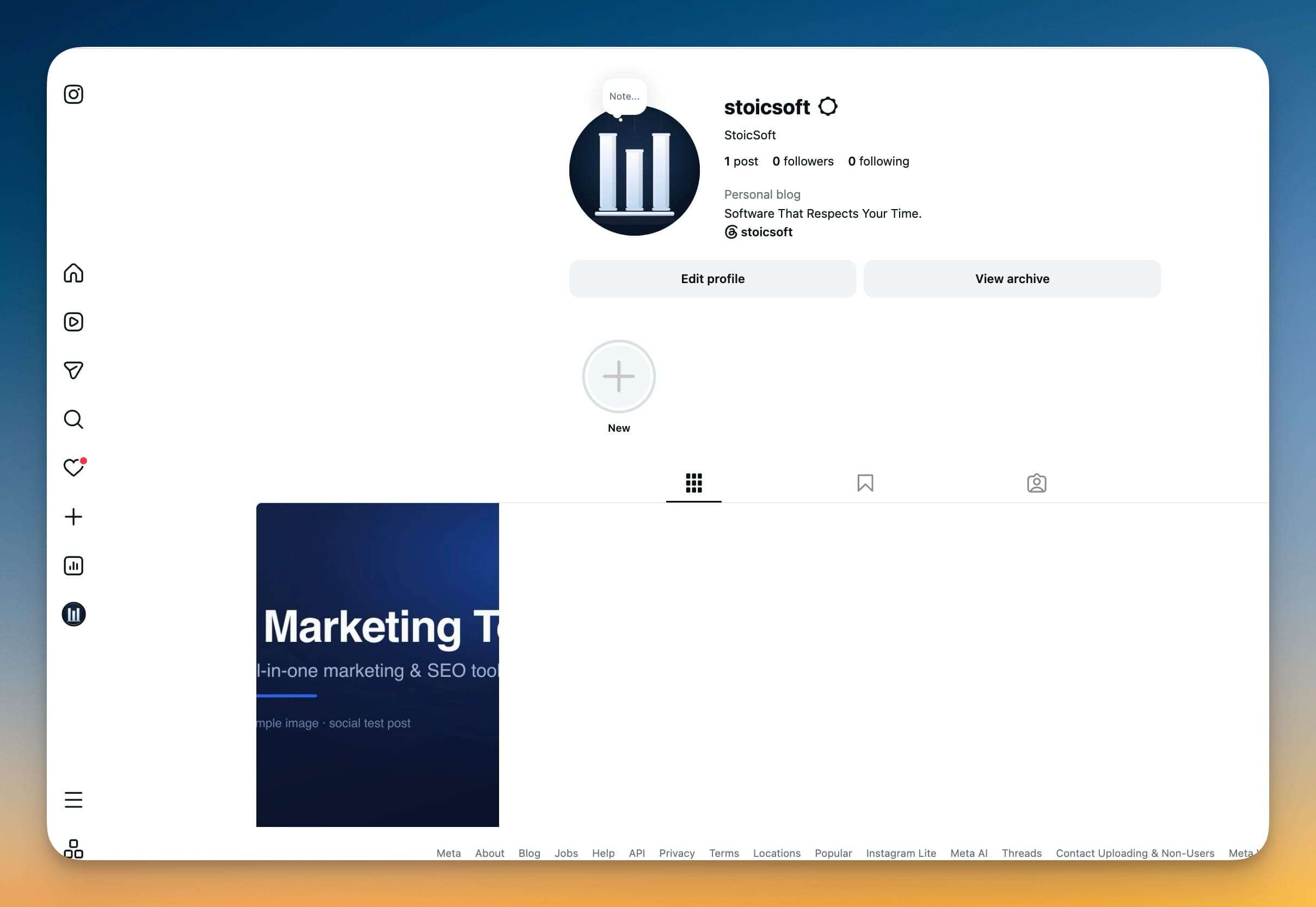The height and width of the screenshot is (907, 1316).
Task: Create new post plus icon
Action: point(73,517)
